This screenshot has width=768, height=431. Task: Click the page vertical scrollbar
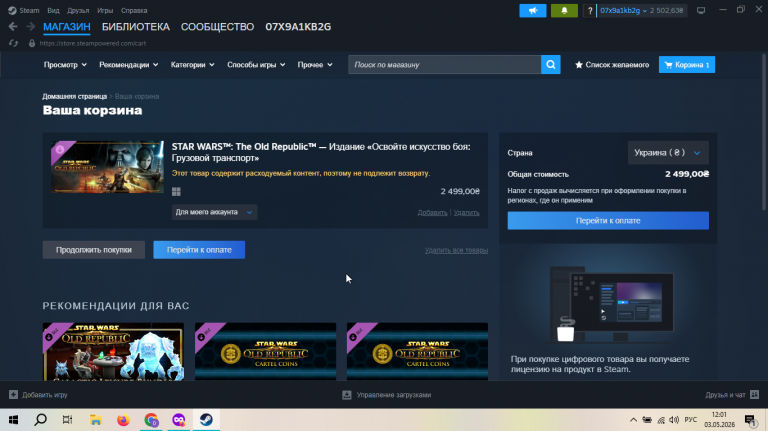pyautogui.click(x=764, y=132)
